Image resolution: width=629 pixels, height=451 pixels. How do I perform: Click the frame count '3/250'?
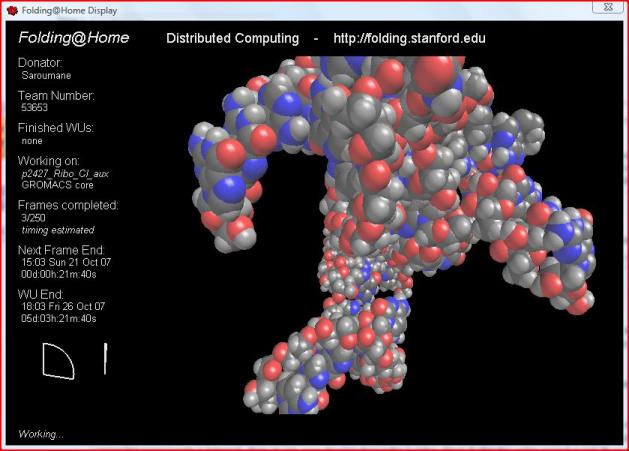point(33,218)
